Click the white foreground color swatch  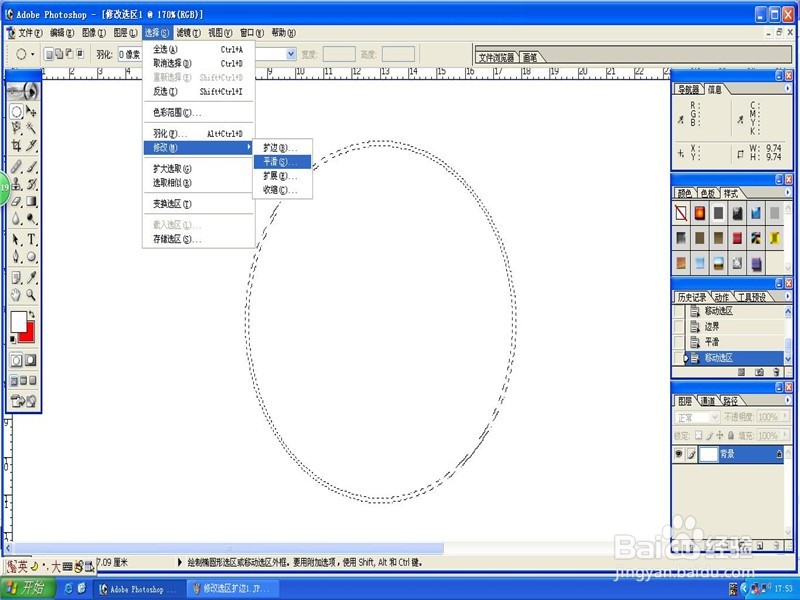[x=18, y=322]
